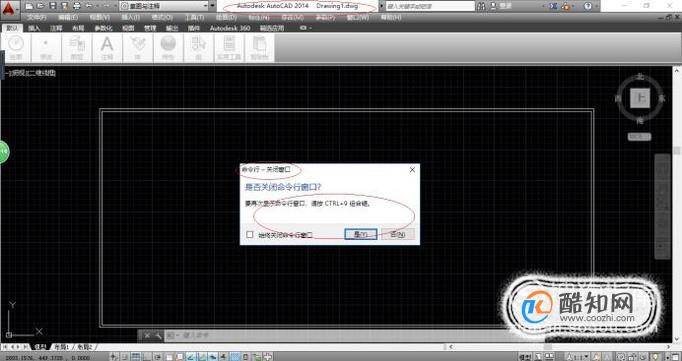Open the Autodesk 360 ribbon tab
This screenshot has height=361, width=682.
pyautogui.click(x=230, y=28)
